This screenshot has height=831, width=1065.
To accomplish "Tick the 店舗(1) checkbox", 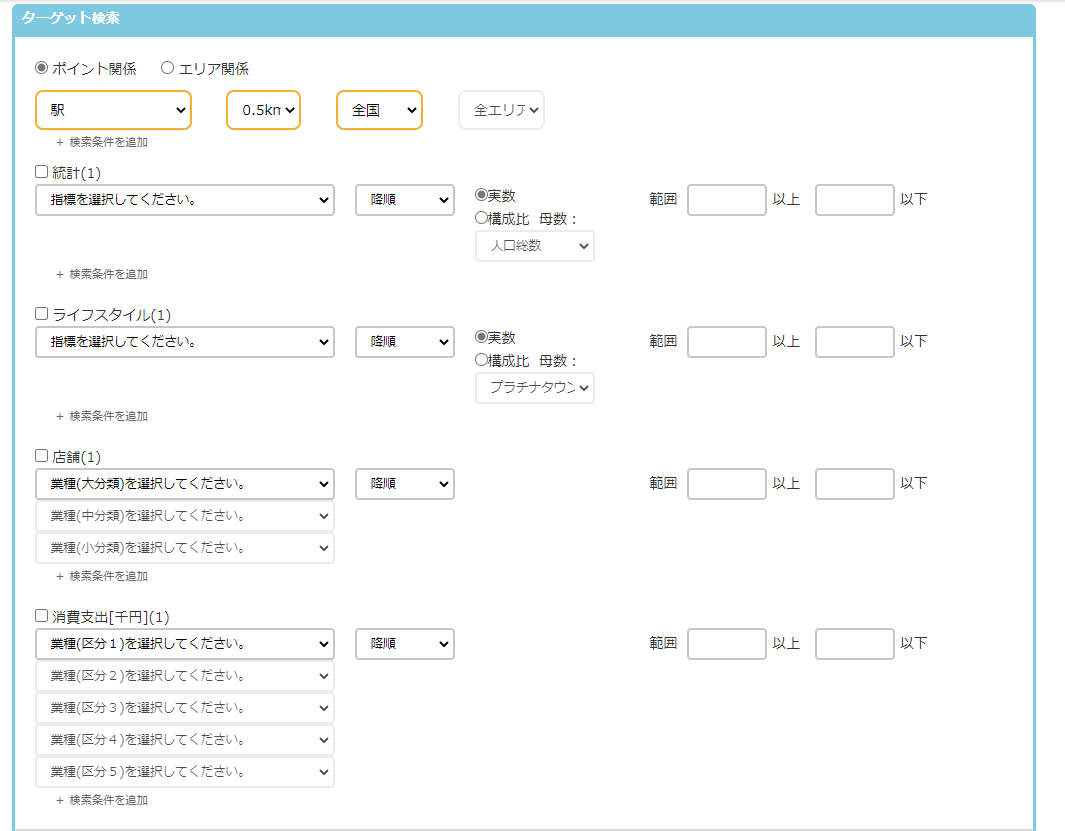I will [42, 456].
